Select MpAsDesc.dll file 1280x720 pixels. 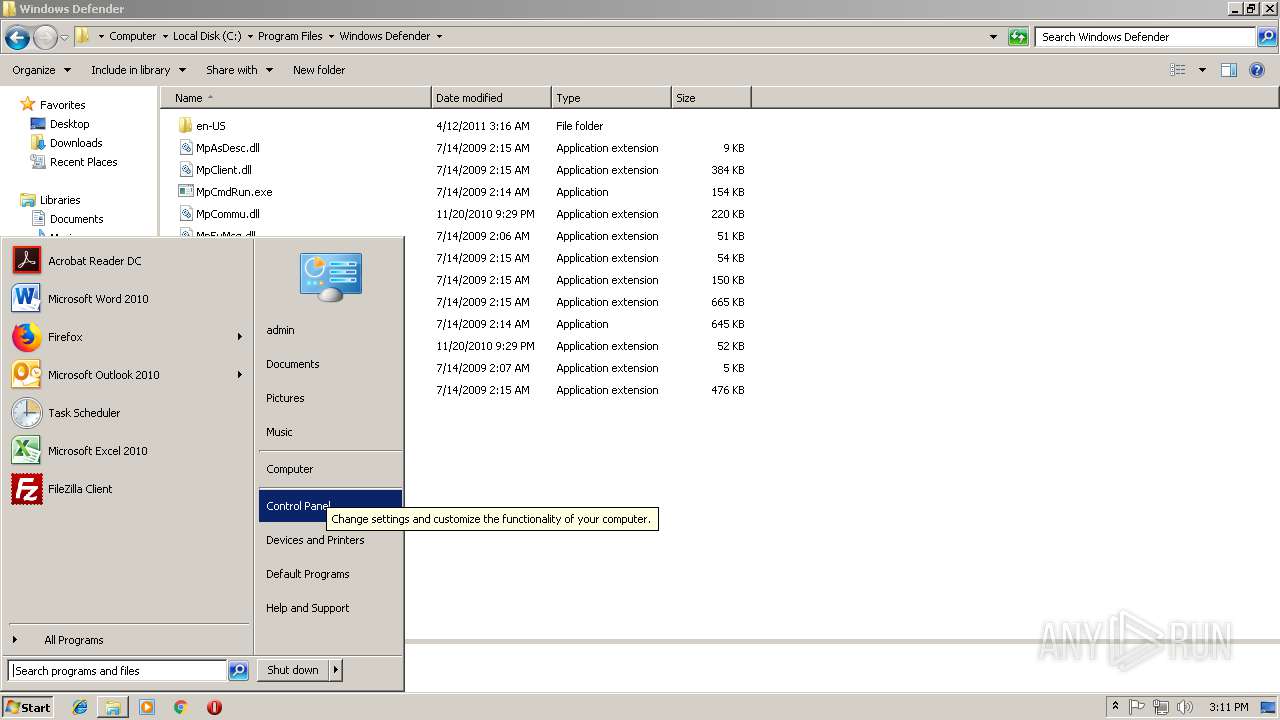pyautogui.click(x=228, y=148)
